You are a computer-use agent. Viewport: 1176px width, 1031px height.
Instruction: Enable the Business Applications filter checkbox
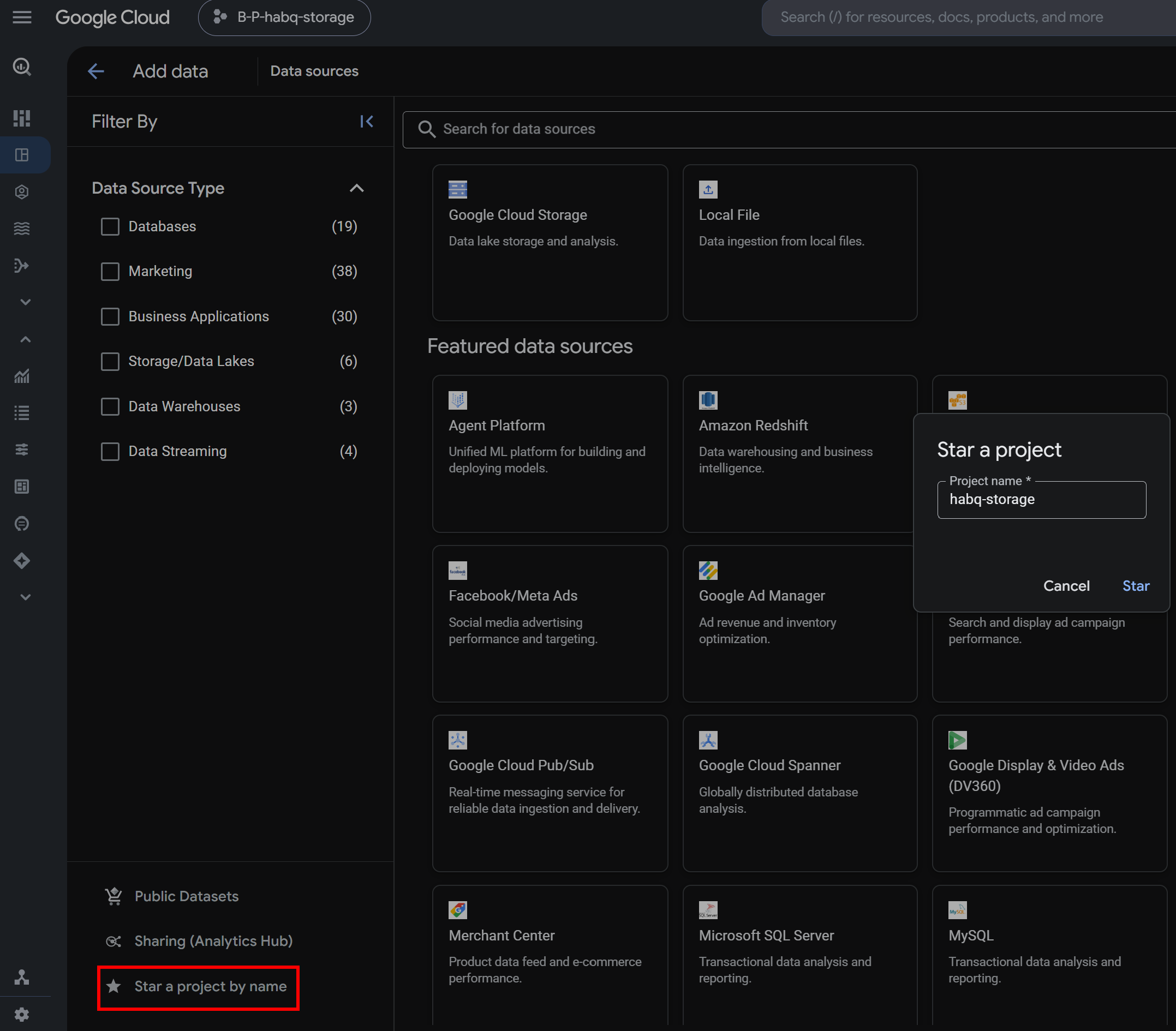tap(110, 316)
